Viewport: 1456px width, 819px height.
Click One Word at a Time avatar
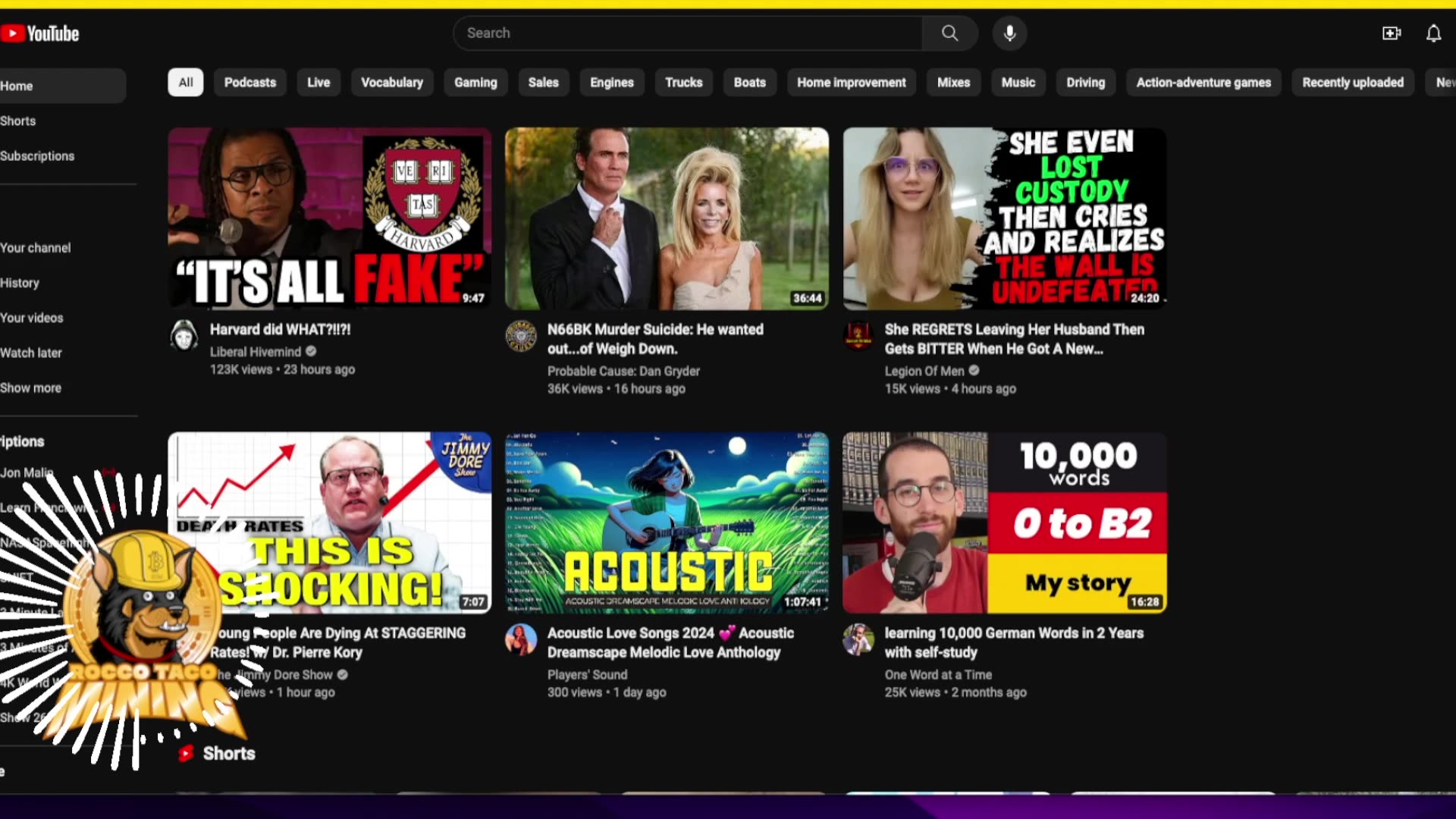click(858, 639)
